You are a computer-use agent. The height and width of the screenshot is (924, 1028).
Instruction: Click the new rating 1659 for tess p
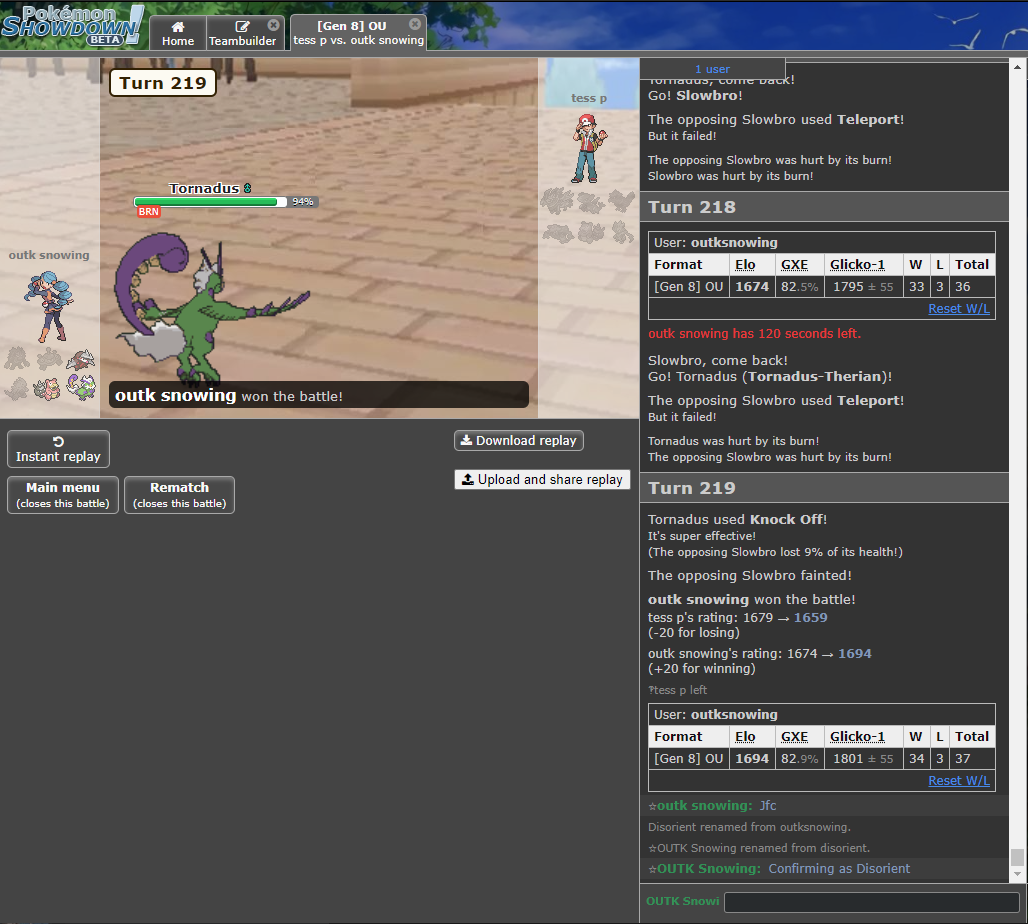click(810, 618)
